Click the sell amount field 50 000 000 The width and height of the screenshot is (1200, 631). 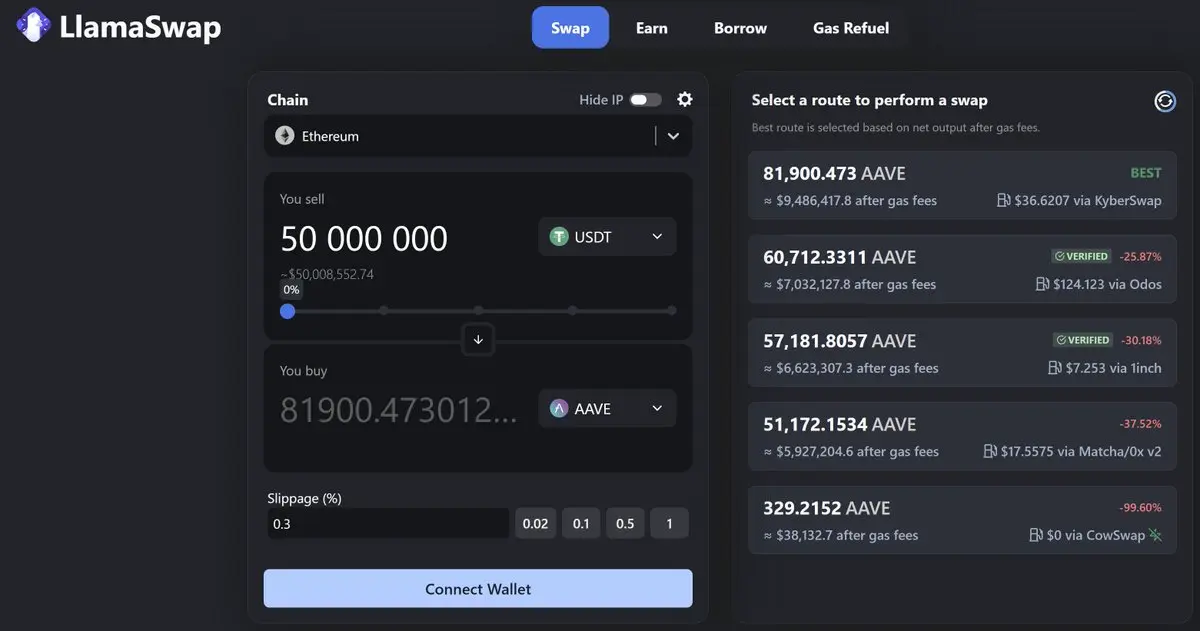tap(364, 239)
